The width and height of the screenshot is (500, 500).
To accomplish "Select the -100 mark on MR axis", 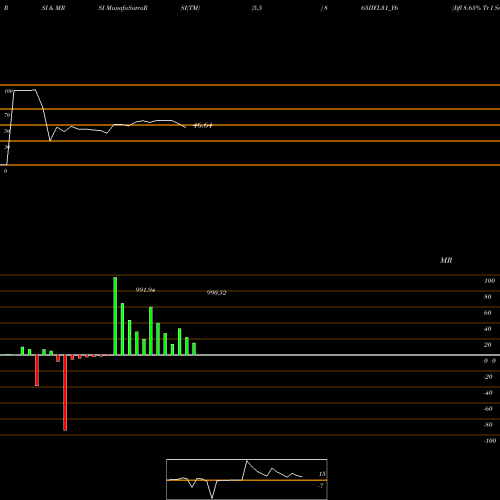I will click(490, 441).
